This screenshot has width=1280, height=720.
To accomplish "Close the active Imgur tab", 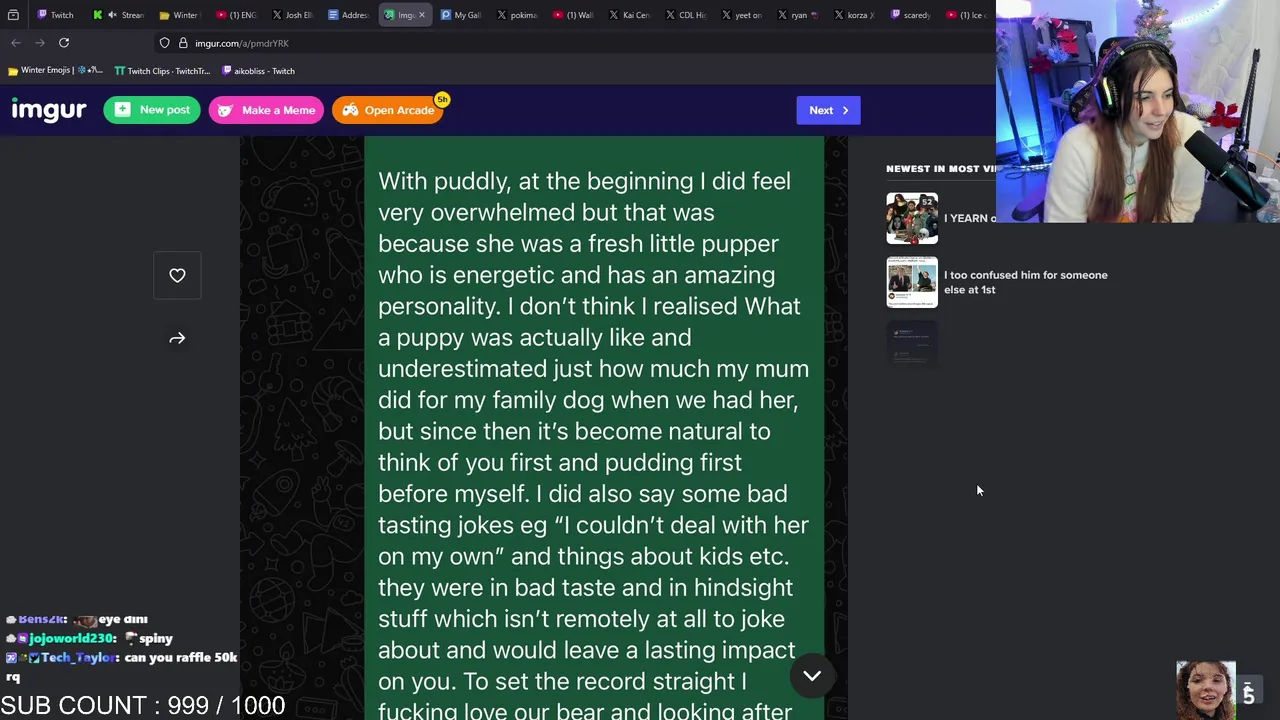I will tap(422, 15).
